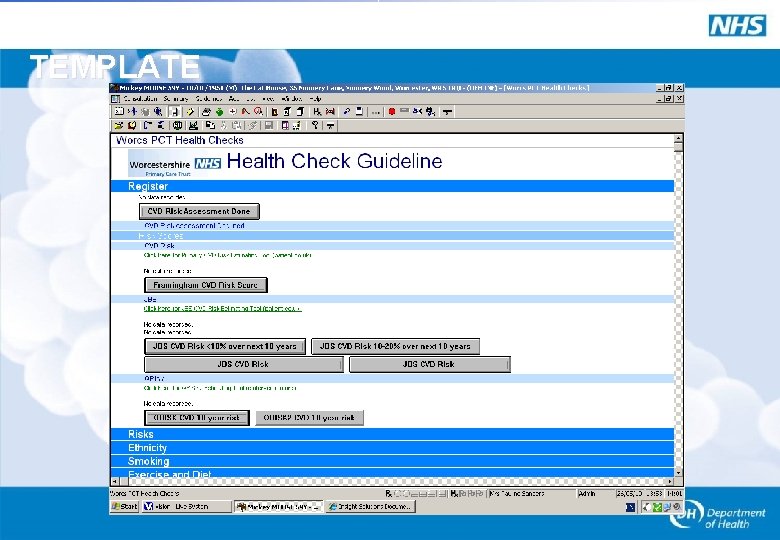Open the Guidelines menu

[209, 98]
